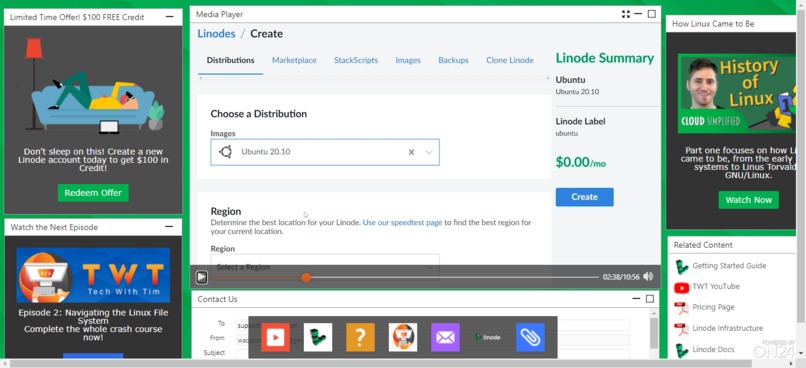The height and width of the screenshot is (368, 806).
Task: Open the purple envelope Contact Us dock icon
Action: [x=445, y=337]
